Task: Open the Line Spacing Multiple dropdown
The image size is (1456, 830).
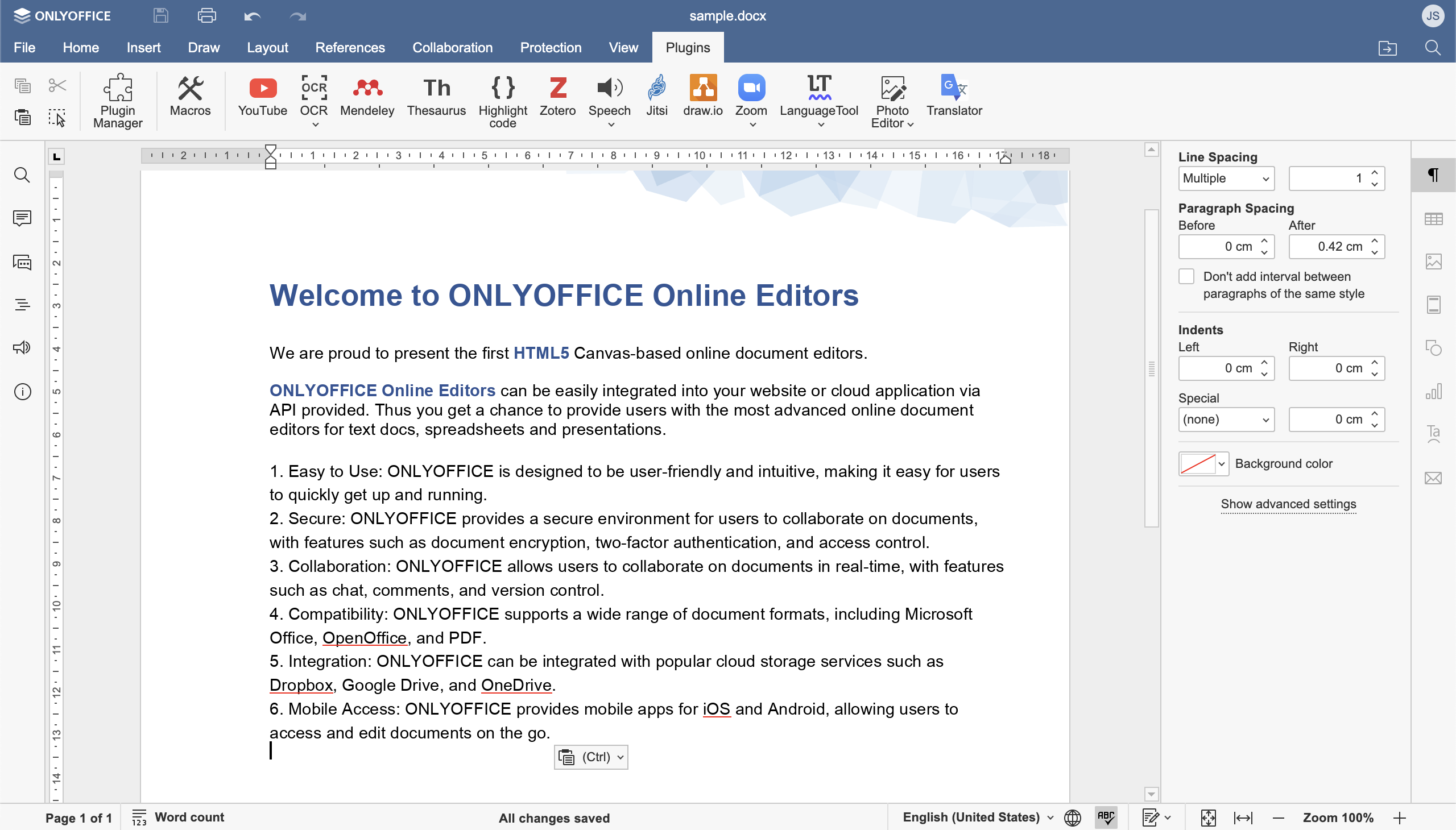Action: [1226, 179]
